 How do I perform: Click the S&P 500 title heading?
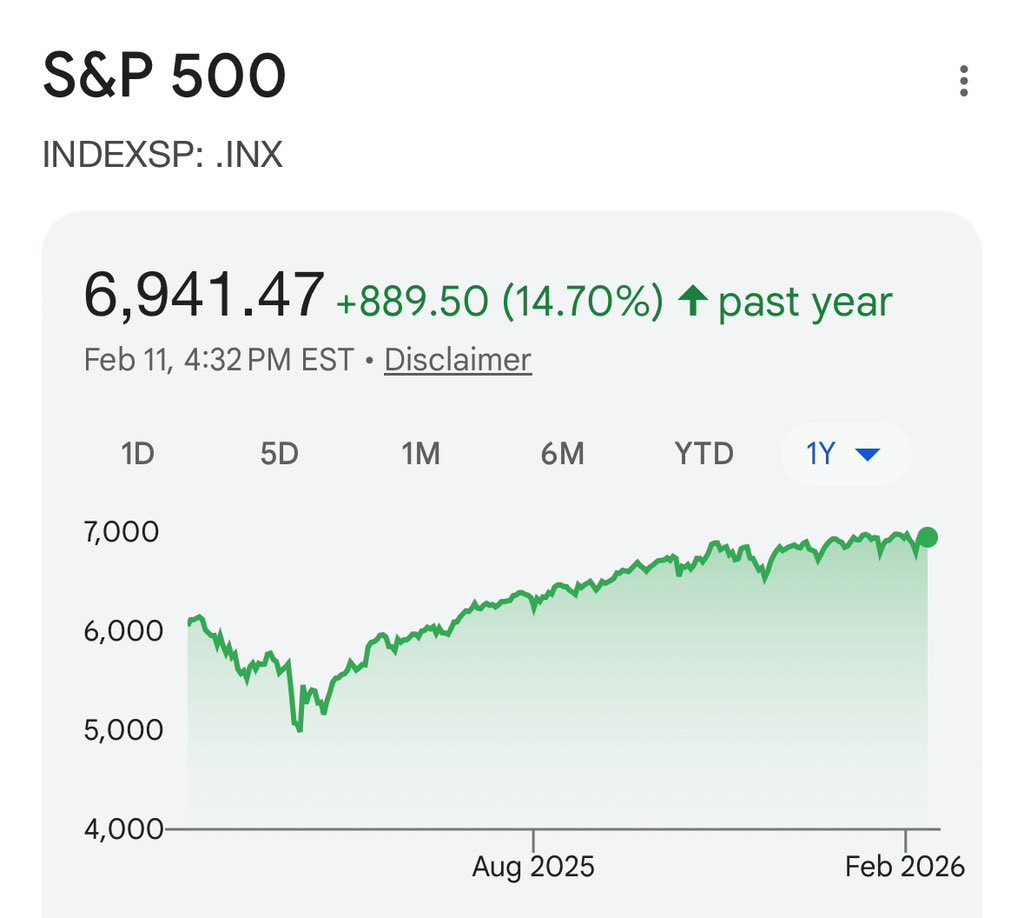click(x=164, y=75)
